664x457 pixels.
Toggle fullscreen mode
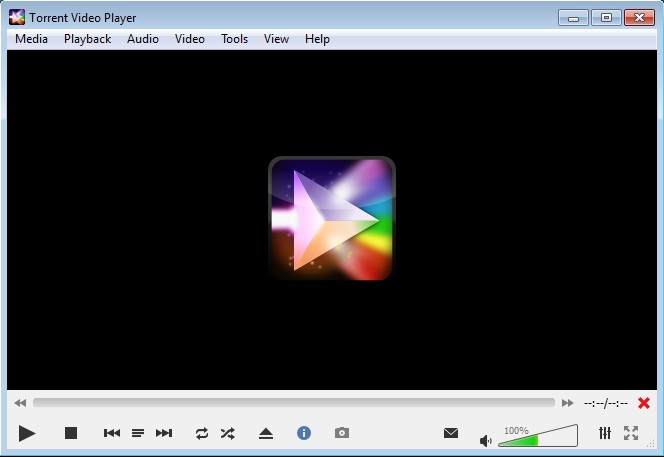[x=631, y=433]
